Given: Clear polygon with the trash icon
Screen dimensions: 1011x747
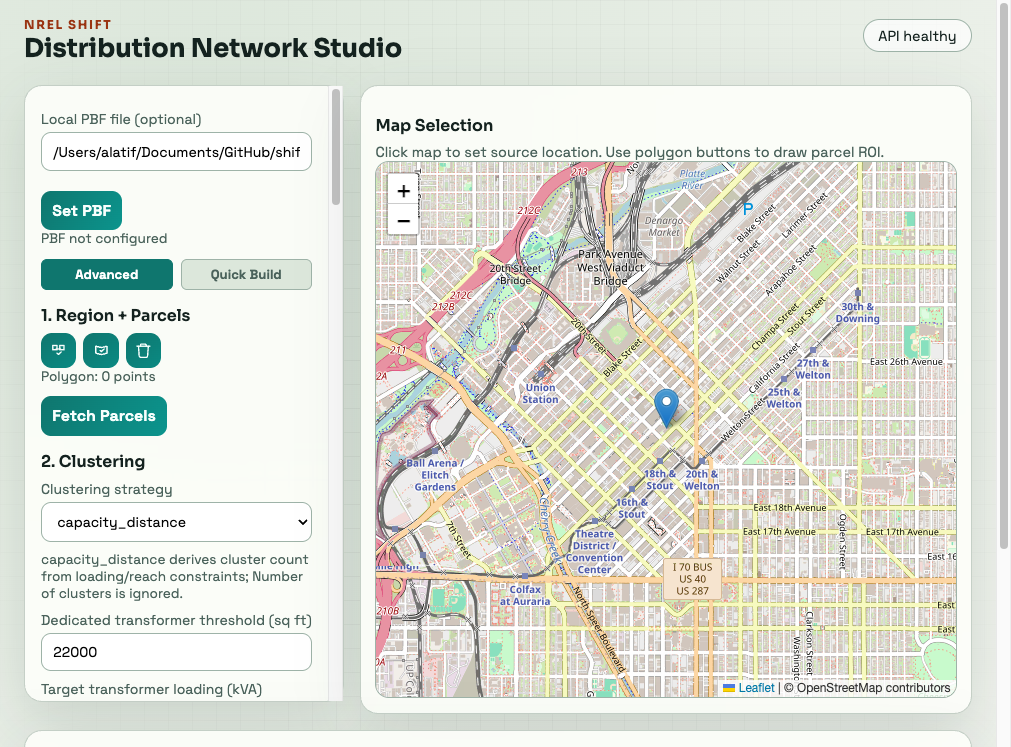Looking at the screenshot, I should (143, 350).
